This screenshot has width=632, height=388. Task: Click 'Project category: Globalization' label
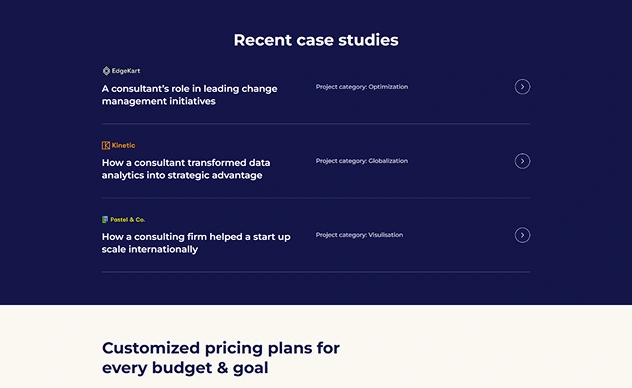tap(362, 161)
